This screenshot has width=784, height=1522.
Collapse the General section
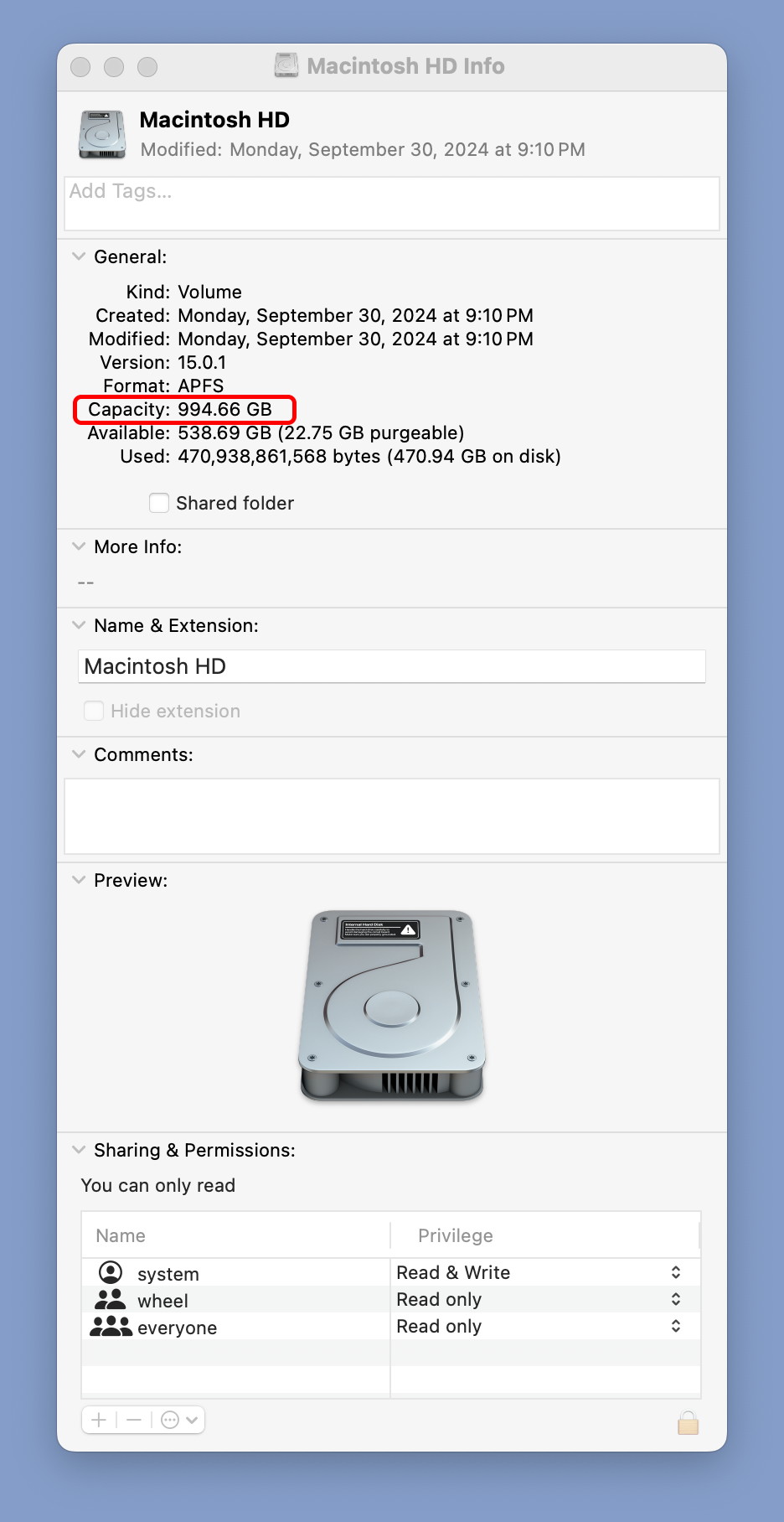tap(79, 256)
